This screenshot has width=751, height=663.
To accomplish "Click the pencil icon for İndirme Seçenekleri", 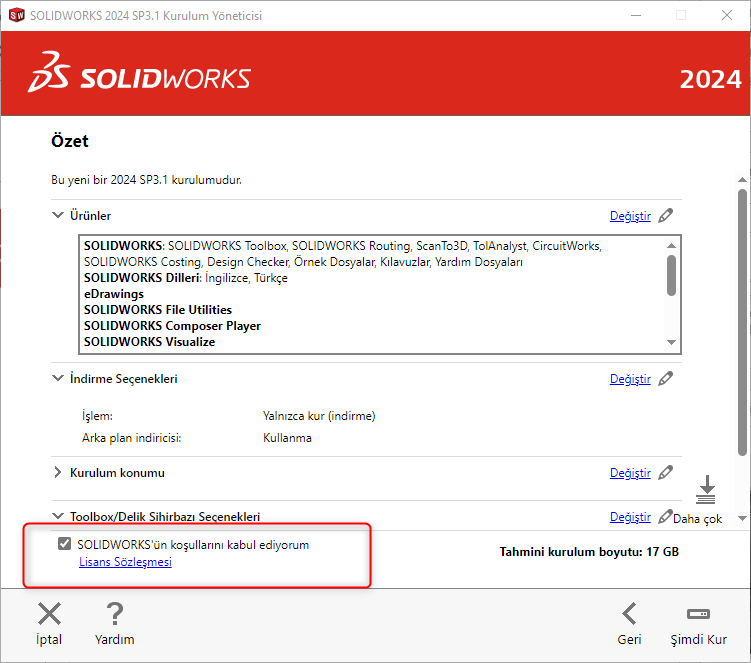I will tap(665, 378).
